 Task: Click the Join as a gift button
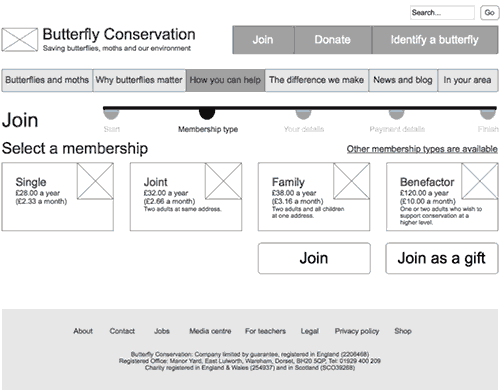point(442,258)
